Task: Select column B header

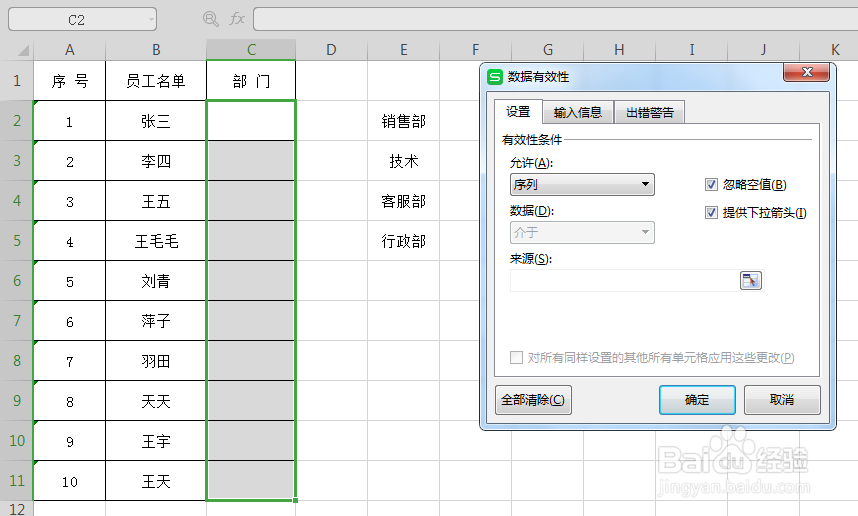Action: [x=156, y=50]
